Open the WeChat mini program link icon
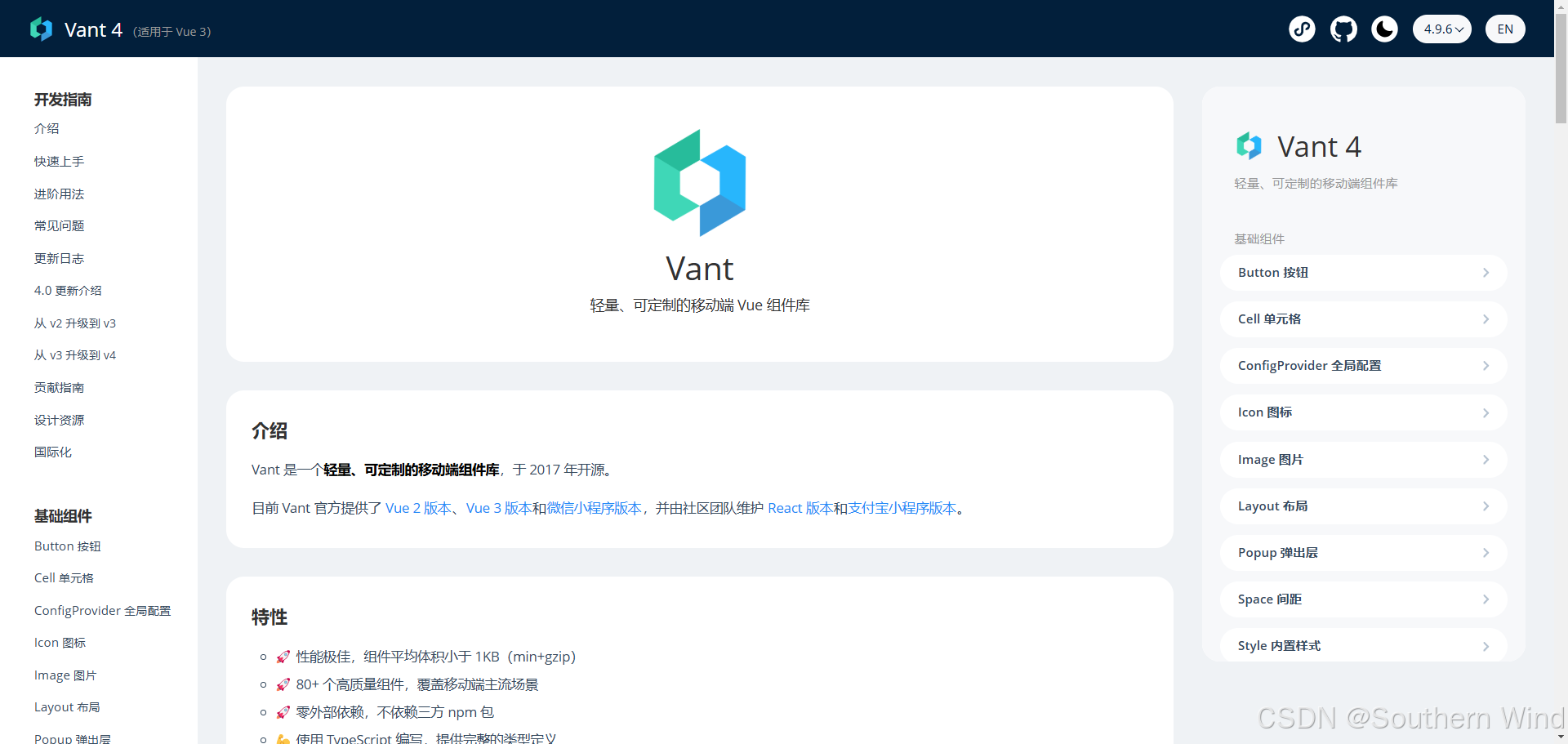Image resolution: width=1568 pixels, height=744 pixels. coord(1302,29)
